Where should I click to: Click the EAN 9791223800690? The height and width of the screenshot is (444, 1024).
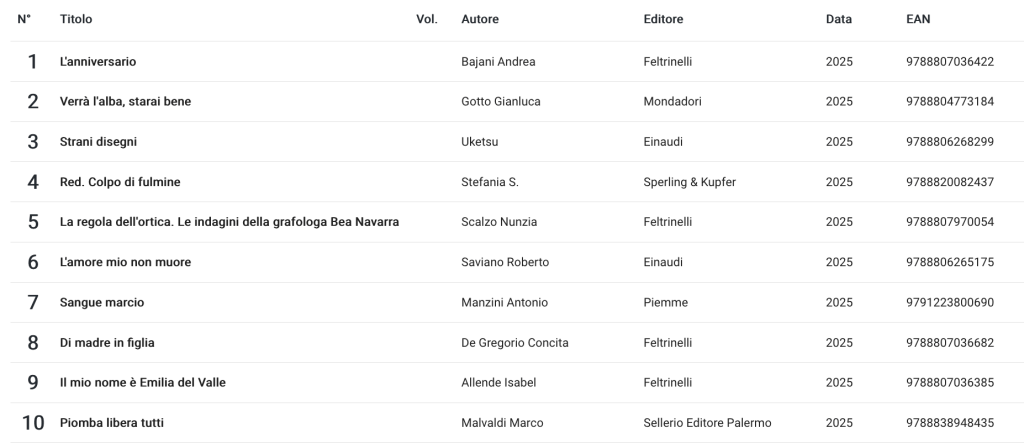coord(949,302)
